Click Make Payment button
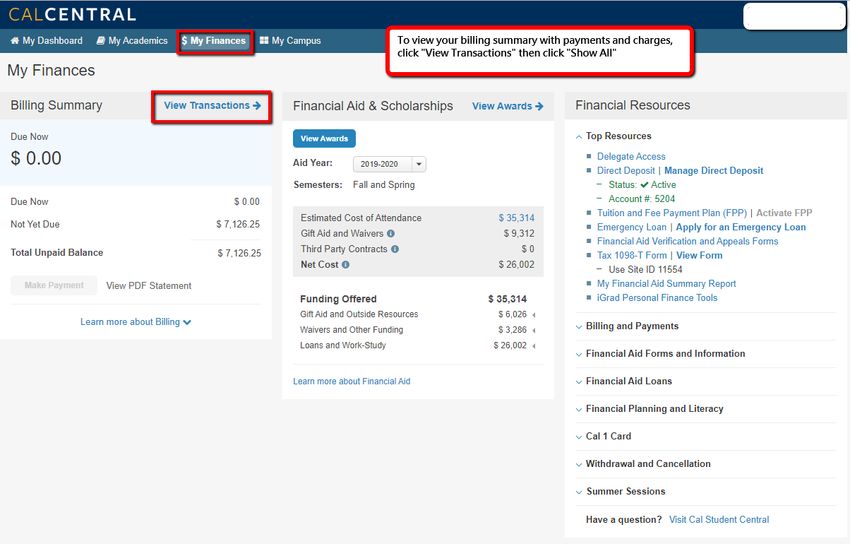The height and width of the screenshot is (544, 850). (54, 286)
